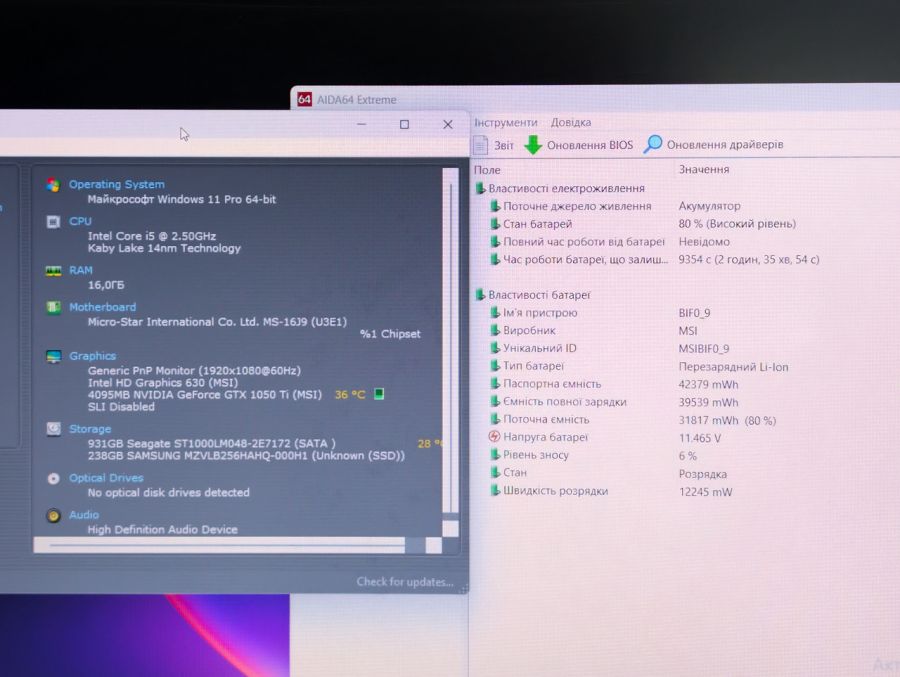Close the Speccy window
The image size is (900, 677).
(448, 125)
